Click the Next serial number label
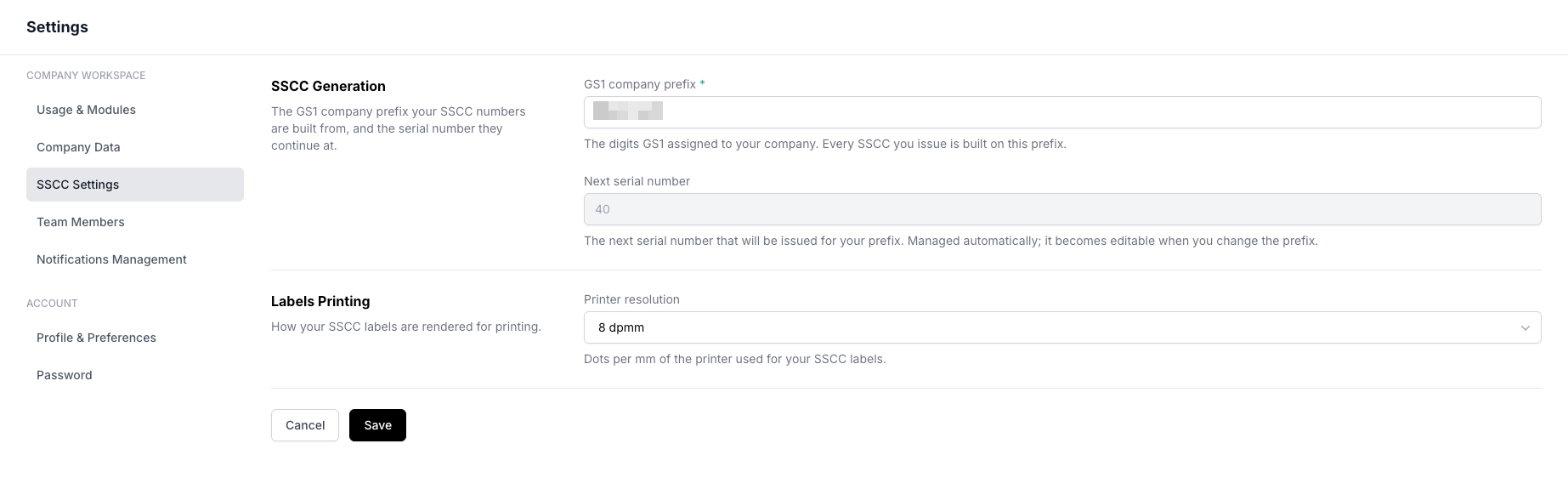This screenshot has height=489, width=1568. coord(637,181)
